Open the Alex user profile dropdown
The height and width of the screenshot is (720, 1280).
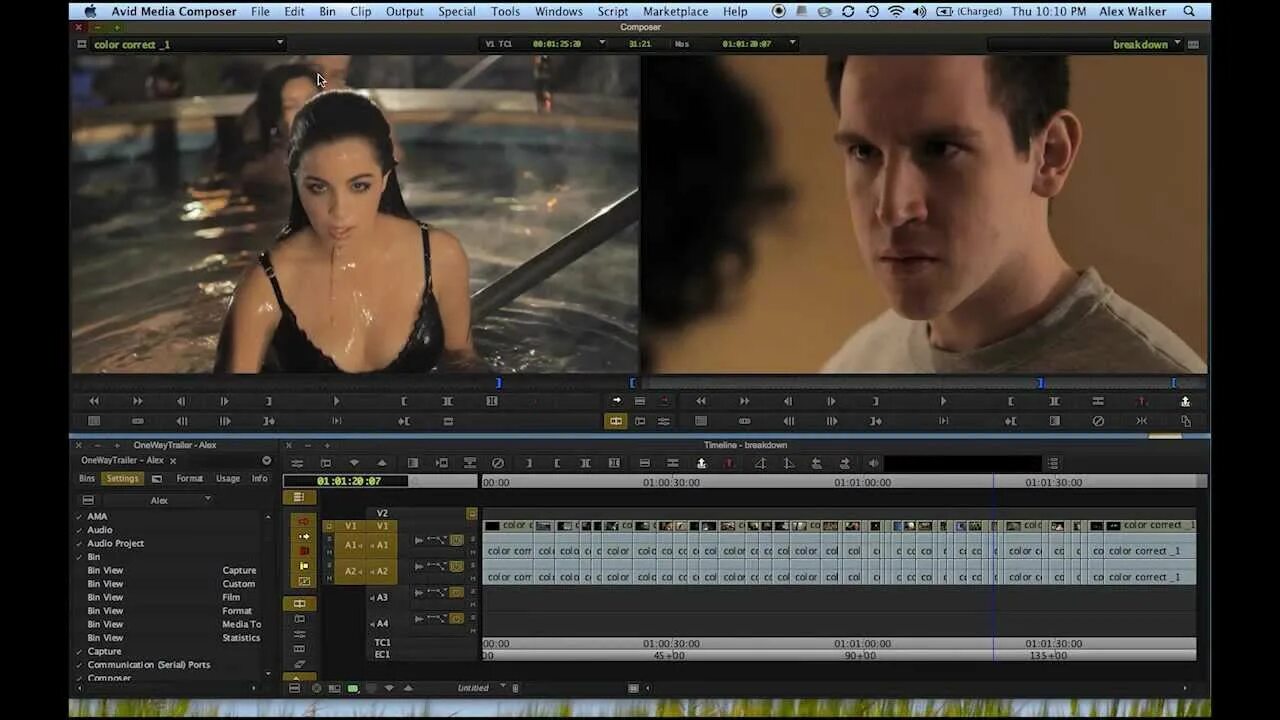pyautogui.click(x=208, y=499)
